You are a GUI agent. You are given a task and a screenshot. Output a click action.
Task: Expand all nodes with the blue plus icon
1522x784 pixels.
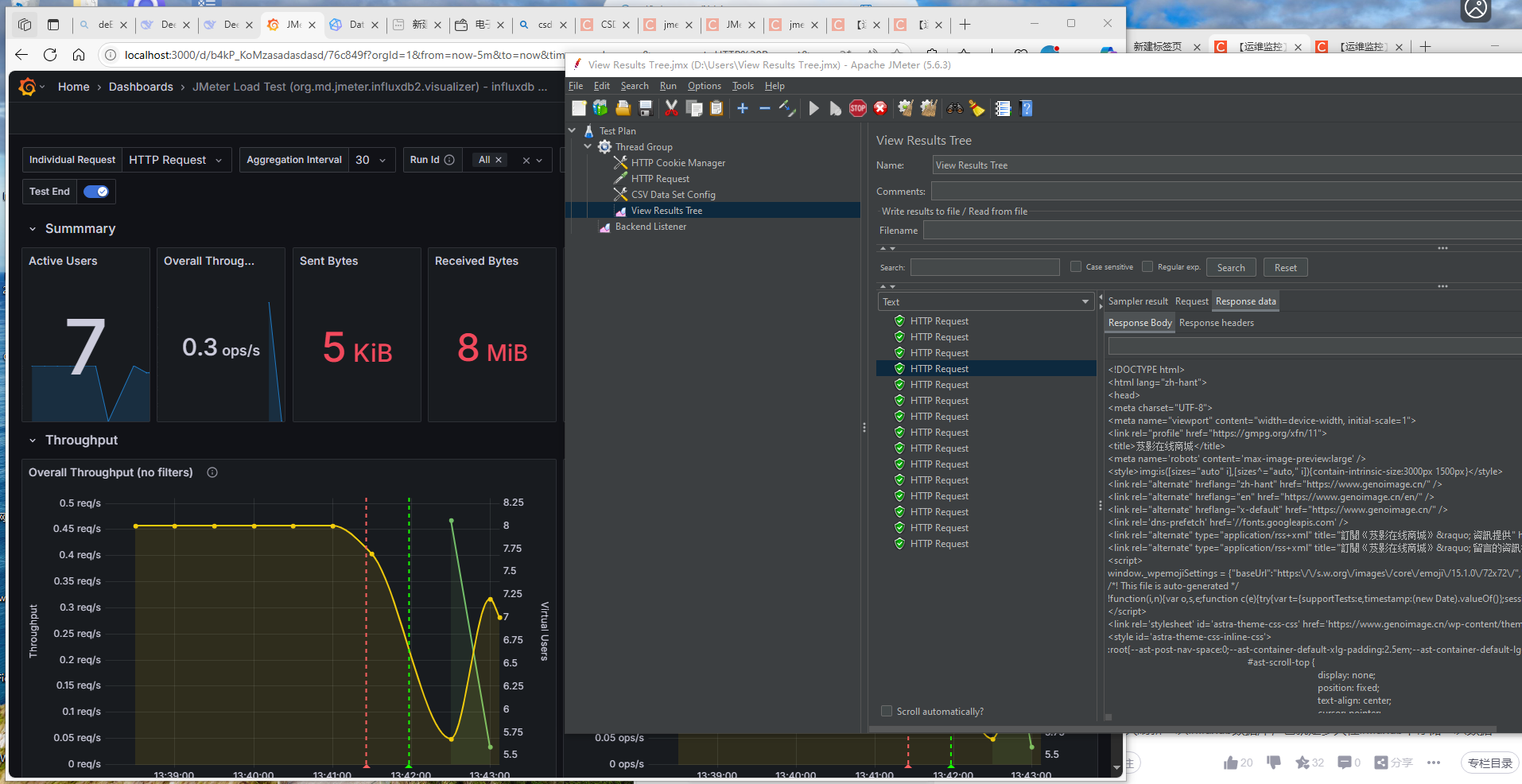[x=743, y=108]
